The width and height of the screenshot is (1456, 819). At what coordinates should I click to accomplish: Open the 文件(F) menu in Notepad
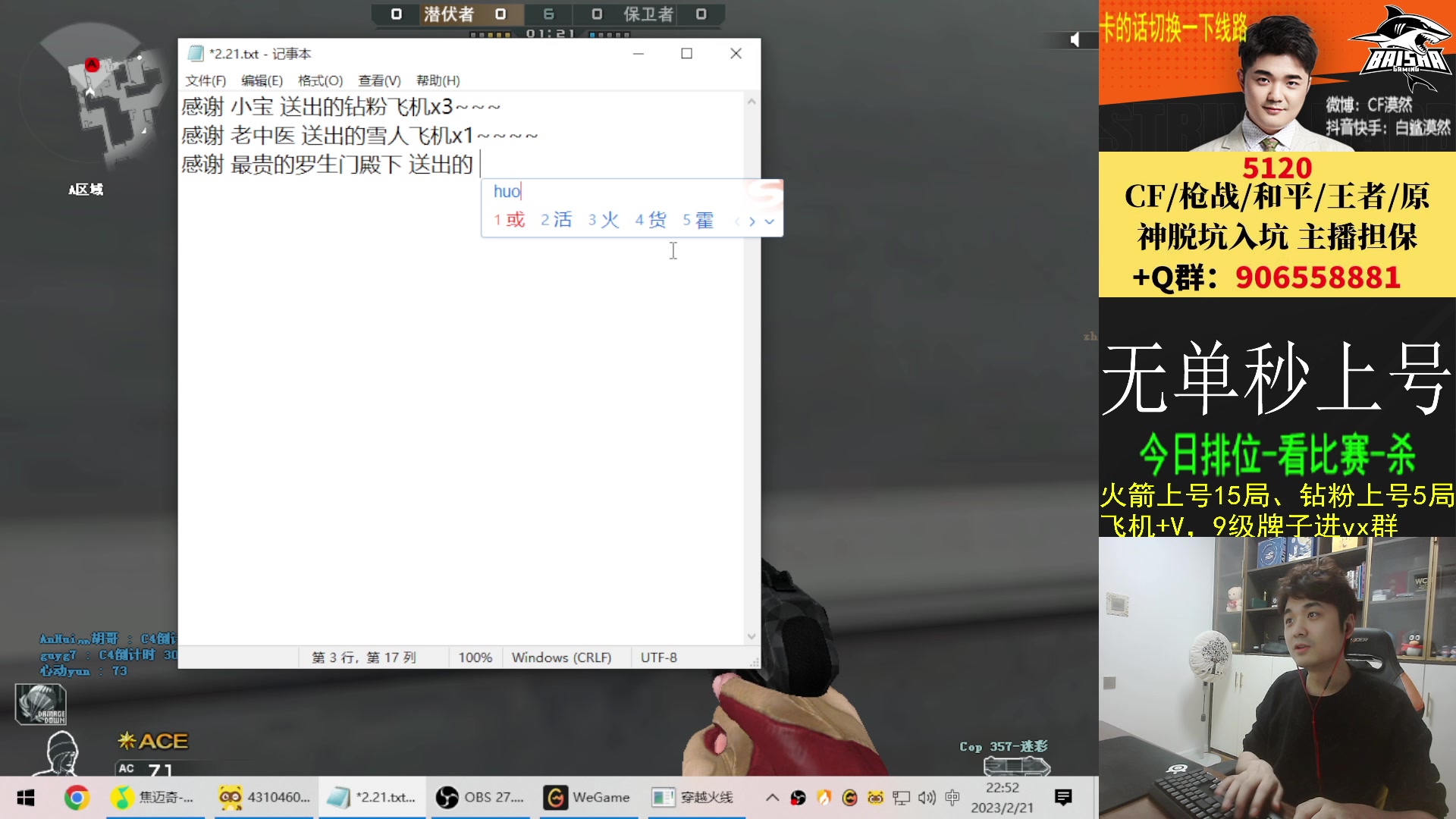click(206, 80)
